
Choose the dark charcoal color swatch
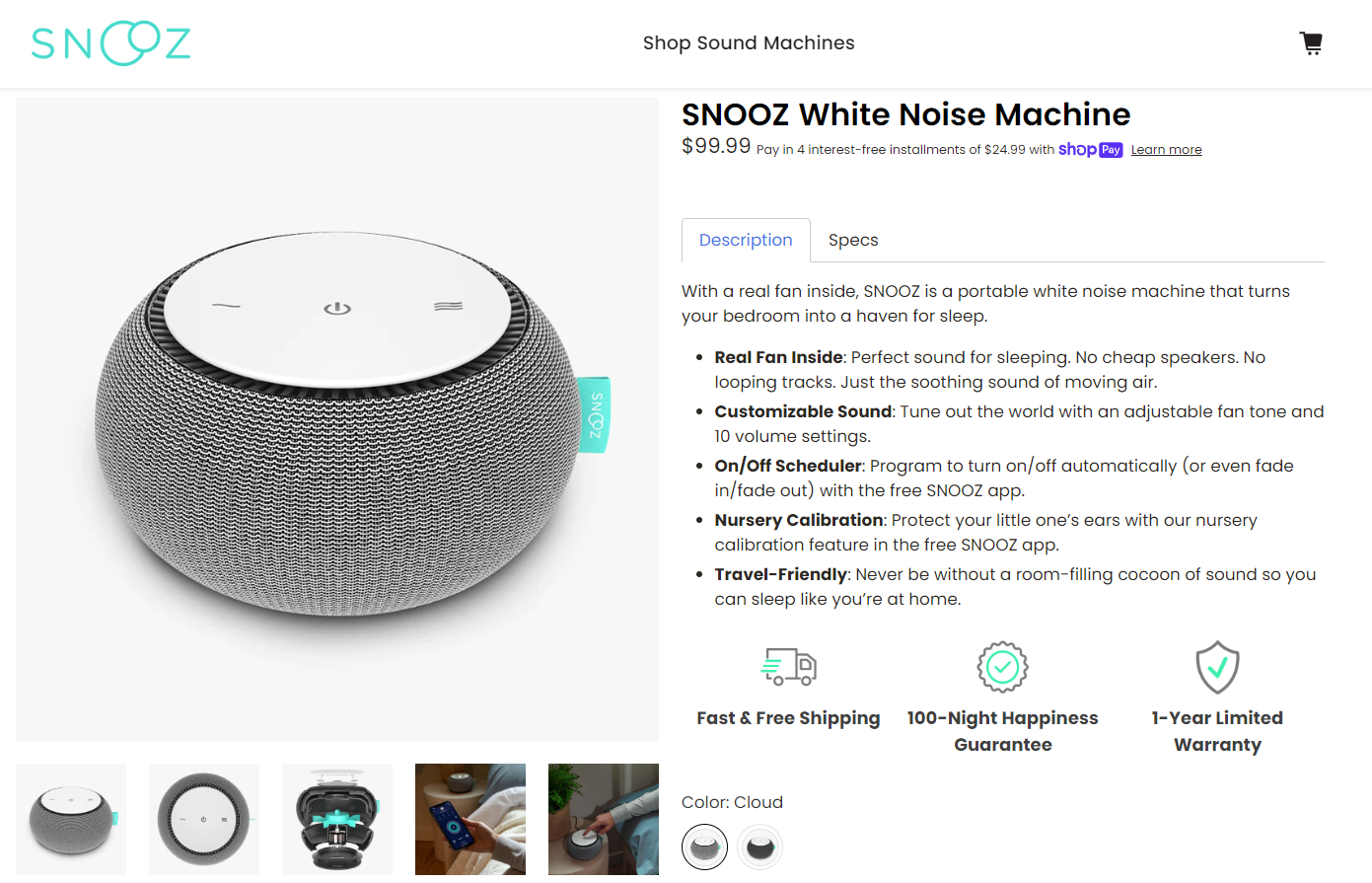pyautogui.click(x=759, y=846)
